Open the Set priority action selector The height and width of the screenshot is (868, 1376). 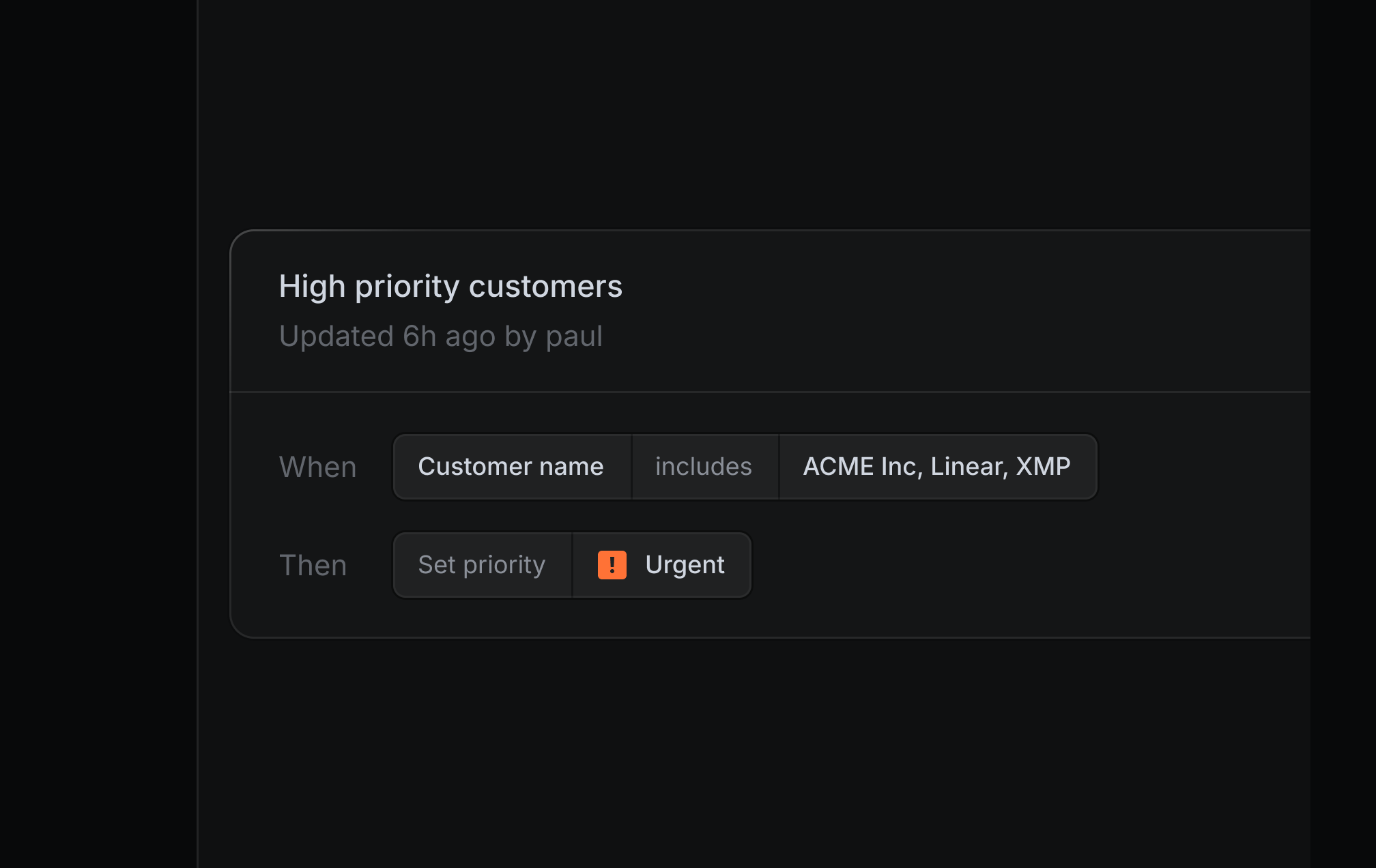click(x=482, y=565)
